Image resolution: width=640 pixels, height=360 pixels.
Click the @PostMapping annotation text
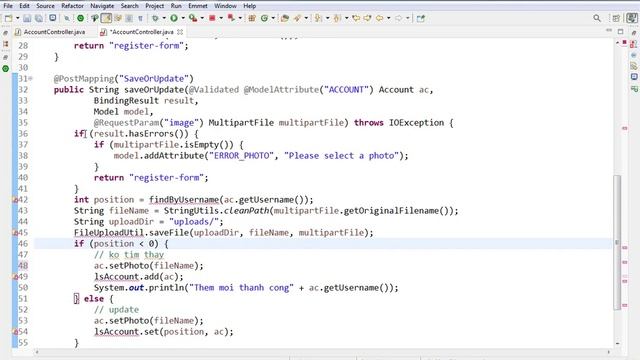tap(84, 78)
